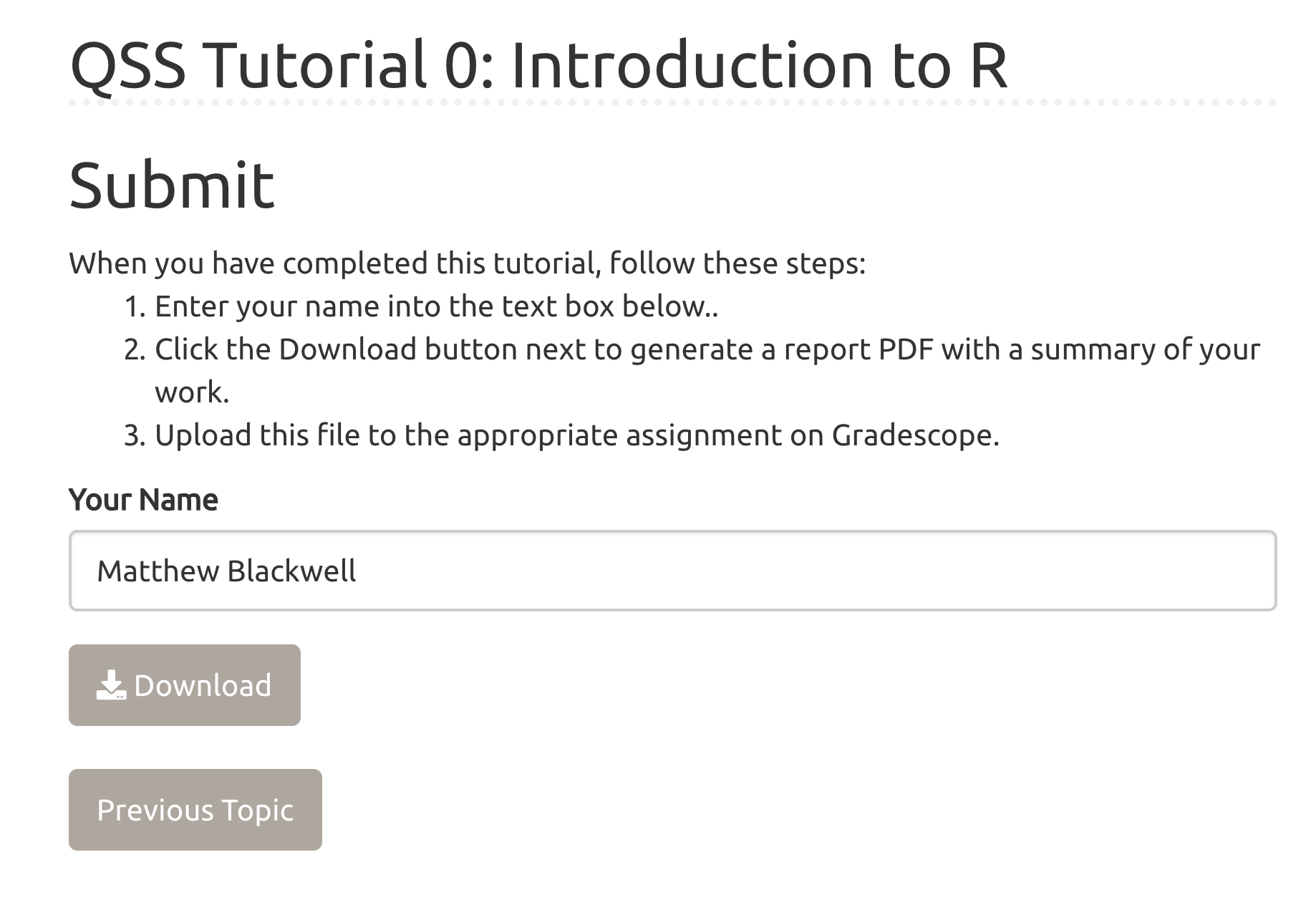Click the word 'work.' on the wrapped line
Image resolution: width=1316 pixels, height=905 pixels.
(x=192, y=392)
